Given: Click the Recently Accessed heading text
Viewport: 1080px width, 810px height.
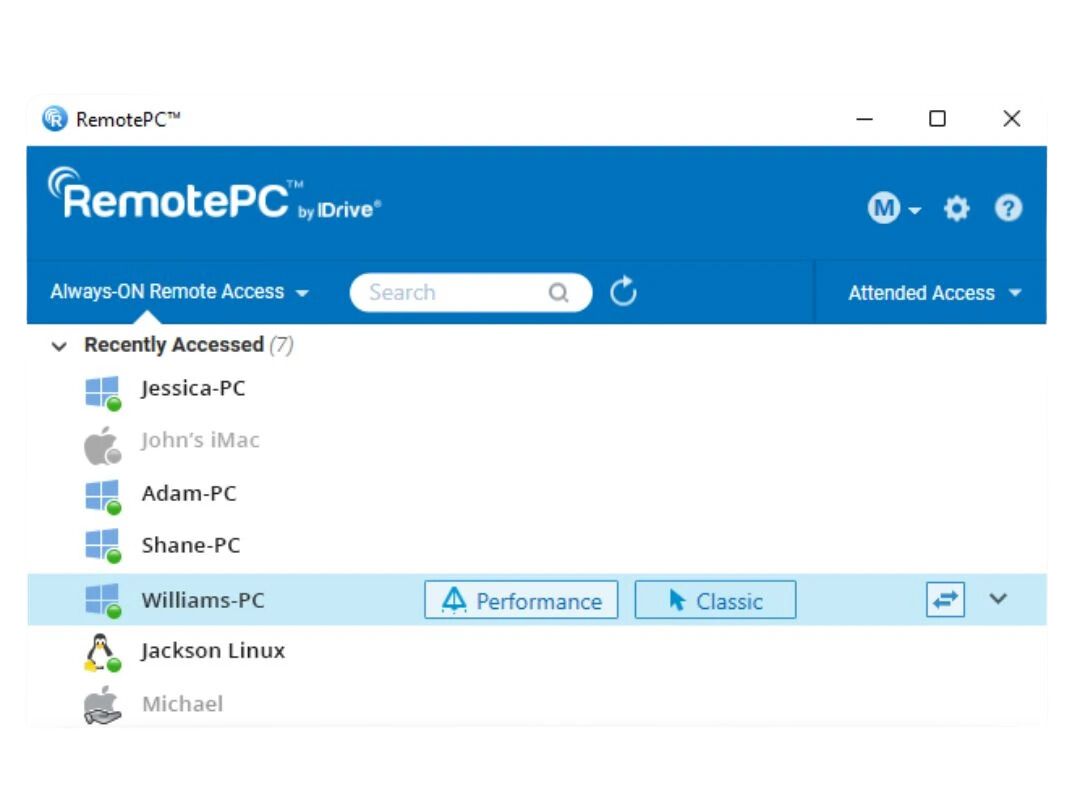Looking at the screenshot, I should tap(174, 344).
